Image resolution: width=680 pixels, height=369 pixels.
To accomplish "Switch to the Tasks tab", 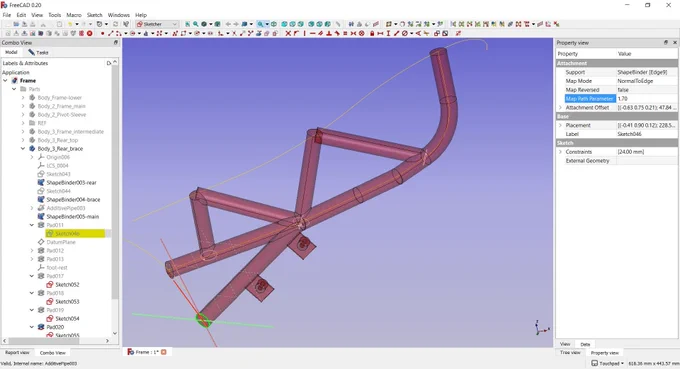I will point(38,52).
